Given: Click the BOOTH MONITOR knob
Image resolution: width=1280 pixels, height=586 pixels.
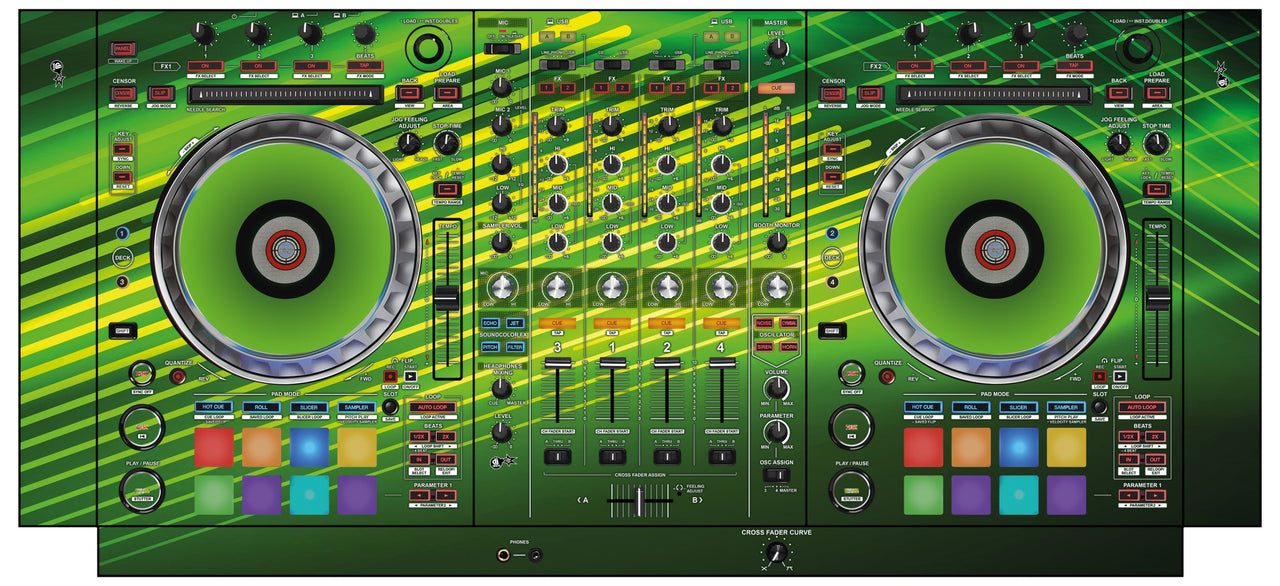Looking at the screenshot, I should (777, 243).
